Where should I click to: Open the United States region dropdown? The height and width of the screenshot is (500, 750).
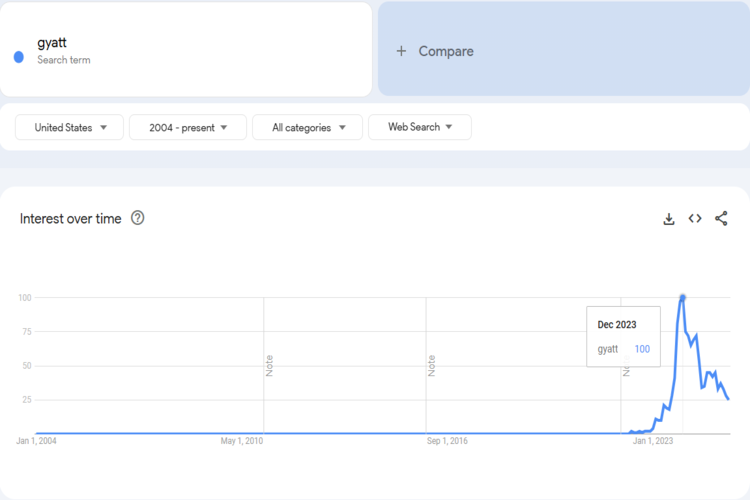[x=69, y=127]
